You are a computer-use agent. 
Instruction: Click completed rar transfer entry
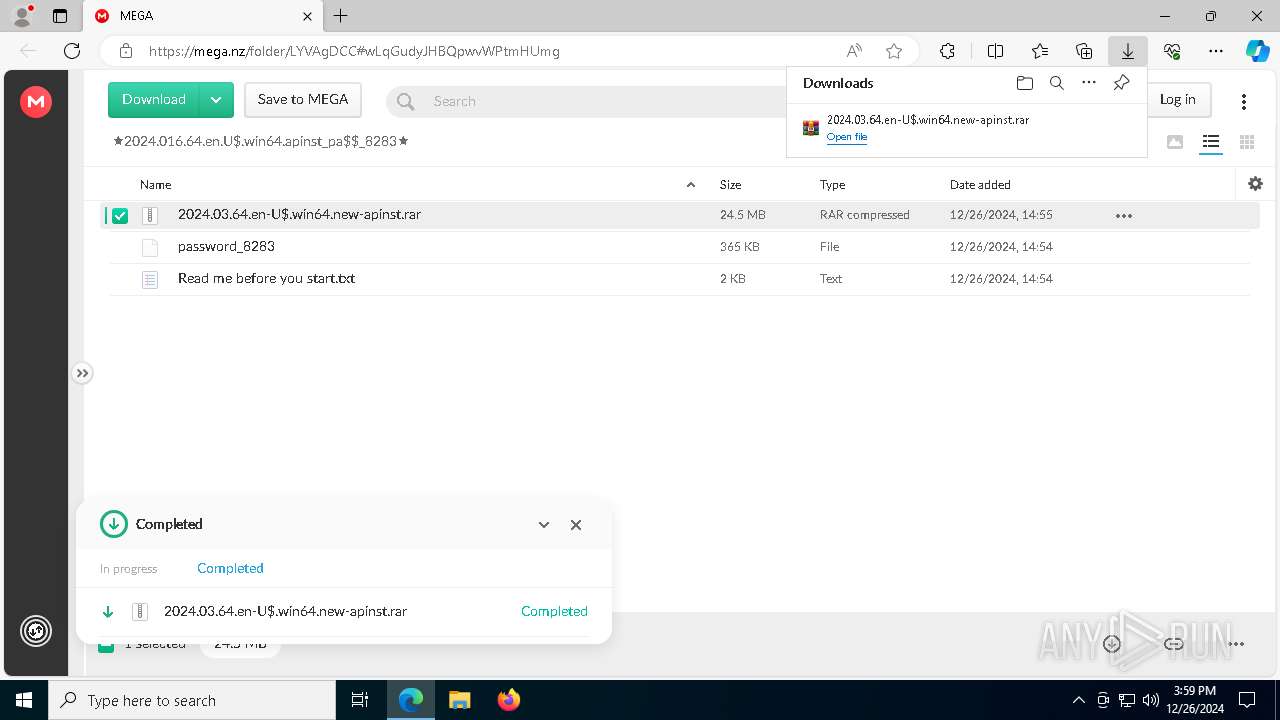[344, 611]
